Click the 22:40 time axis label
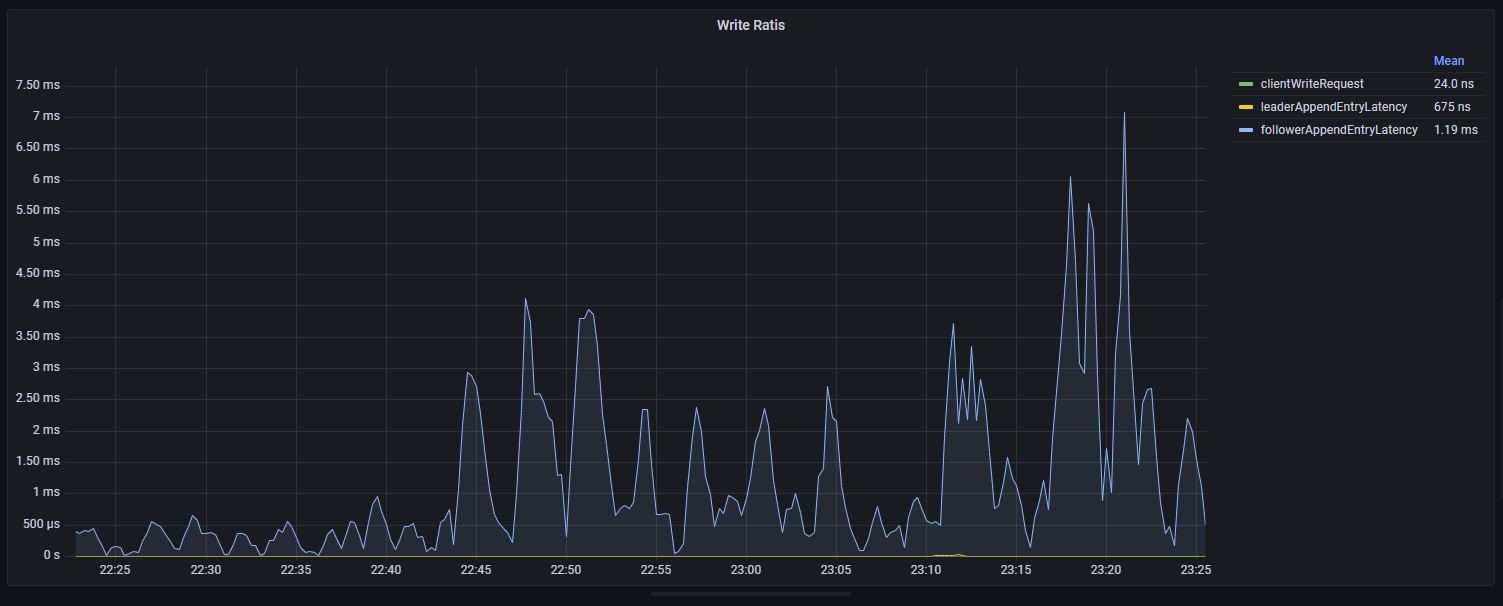Viewport: 1503px width, 606px height. (385, 570)
